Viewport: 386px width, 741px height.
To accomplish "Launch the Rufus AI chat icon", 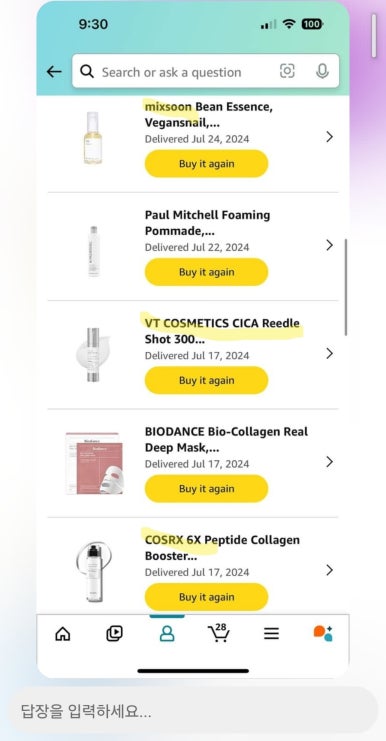I will (323, 633).
